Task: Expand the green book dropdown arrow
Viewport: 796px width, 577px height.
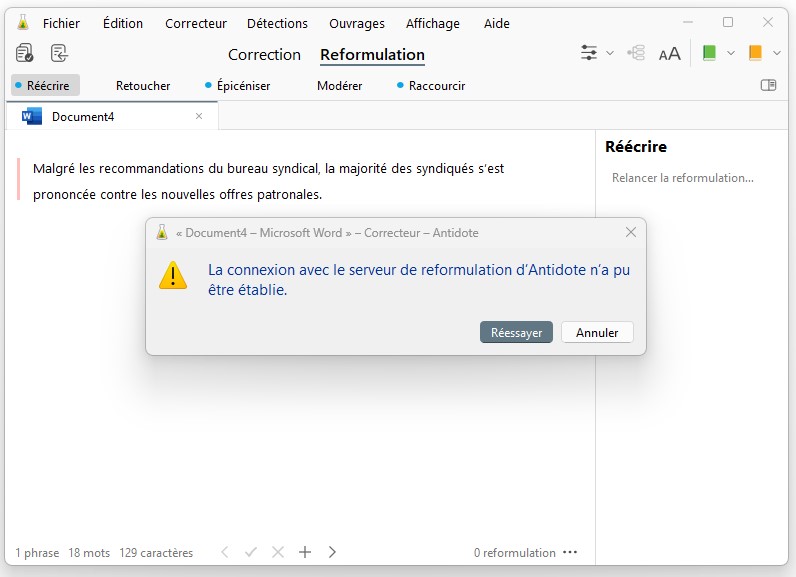Action: (x=731, y=53)
